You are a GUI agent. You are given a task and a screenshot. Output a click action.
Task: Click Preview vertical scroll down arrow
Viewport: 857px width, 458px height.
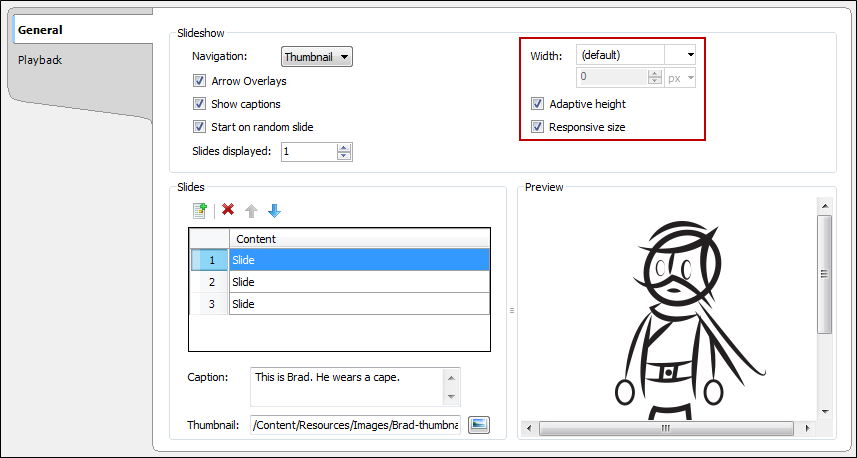point(825,412)
